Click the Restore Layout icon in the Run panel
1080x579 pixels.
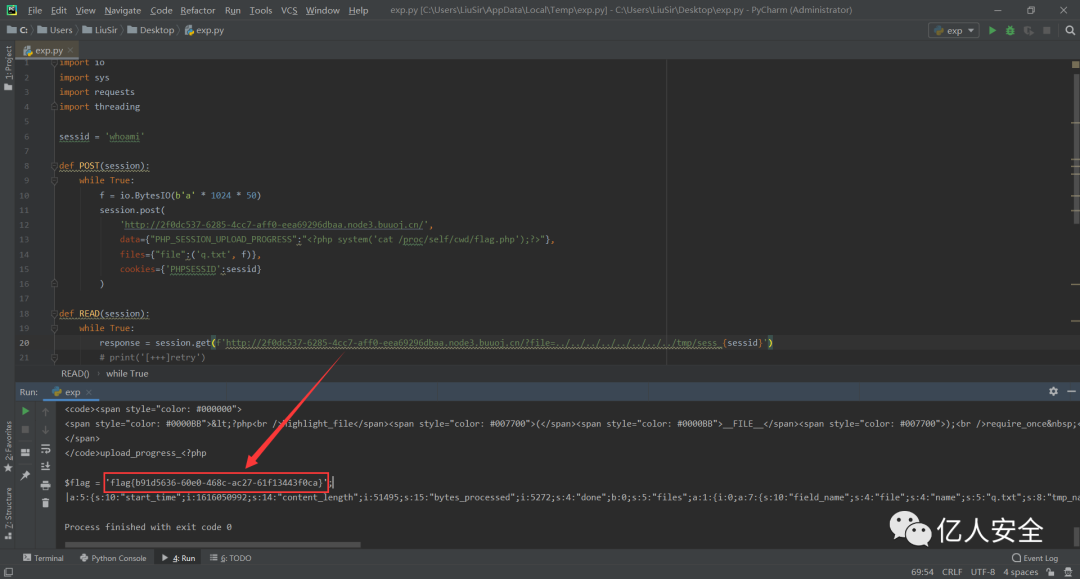coord(25,452)
